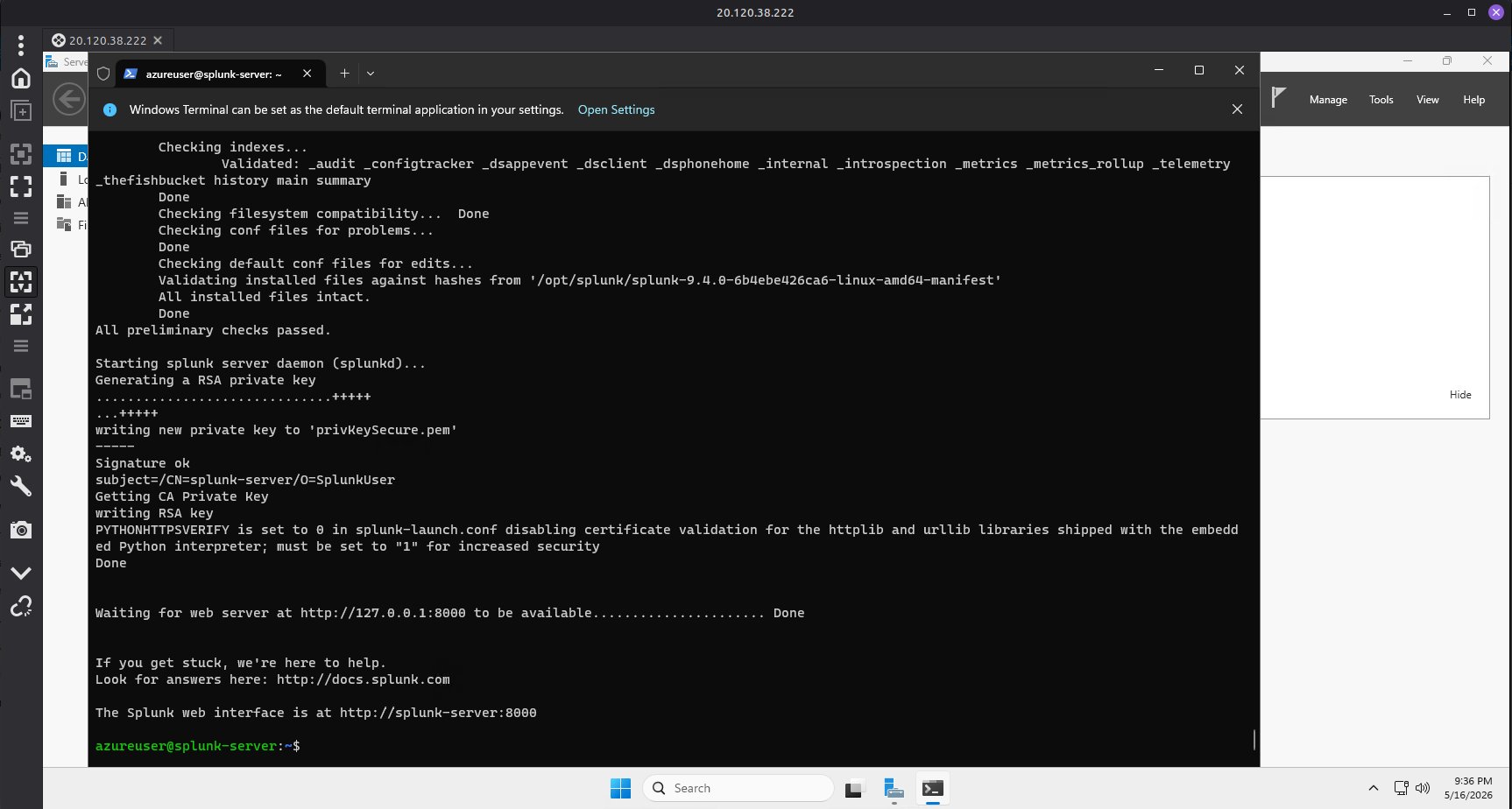This screenshot has width=1512, height=809.
Task: Switch to Server Manager taskbar icon
Action: 894,788
